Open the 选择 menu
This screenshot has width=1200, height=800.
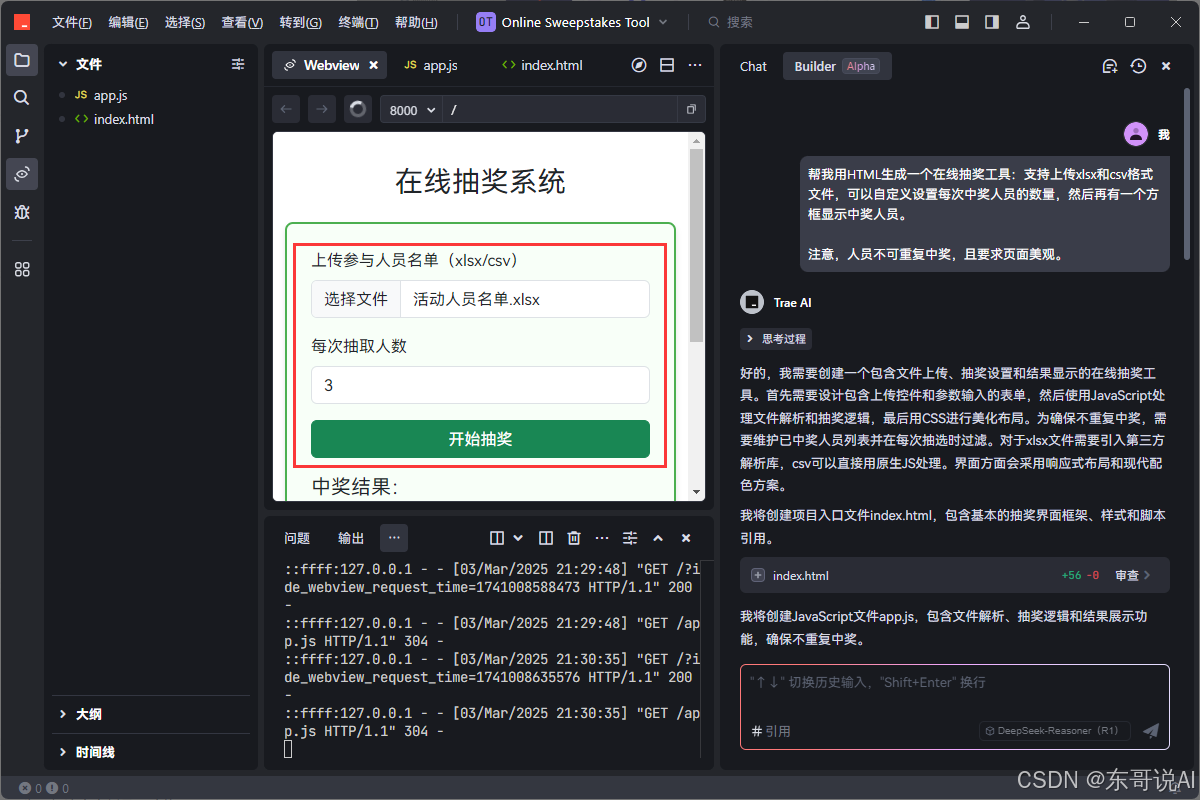pos(185,22)
